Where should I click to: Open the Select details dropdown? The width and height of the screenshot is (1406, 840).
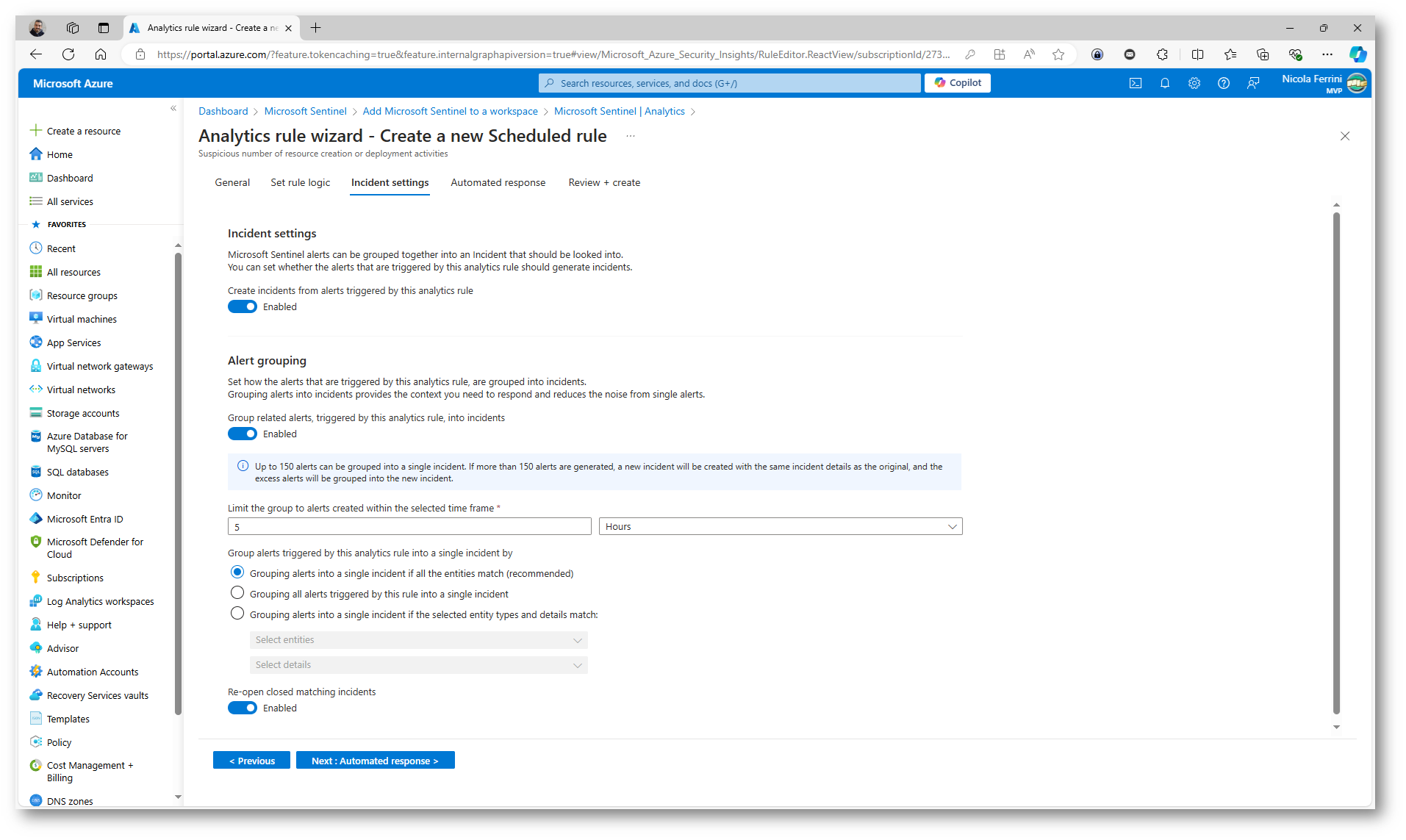pyautogui.click(x=419, y=665)
